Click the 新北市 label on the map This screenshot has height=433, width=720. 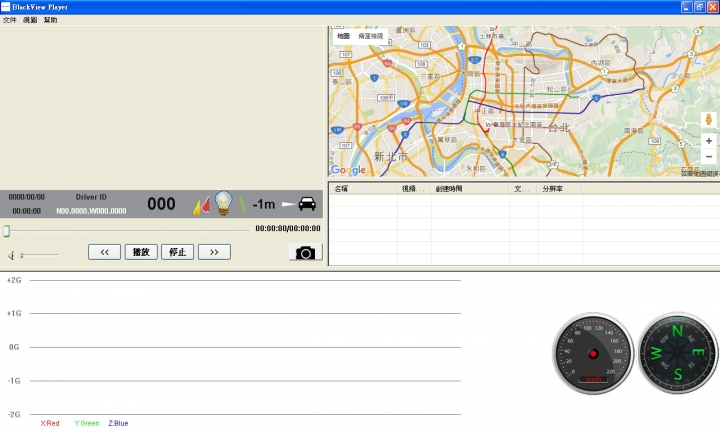click(x=391, y=157)
